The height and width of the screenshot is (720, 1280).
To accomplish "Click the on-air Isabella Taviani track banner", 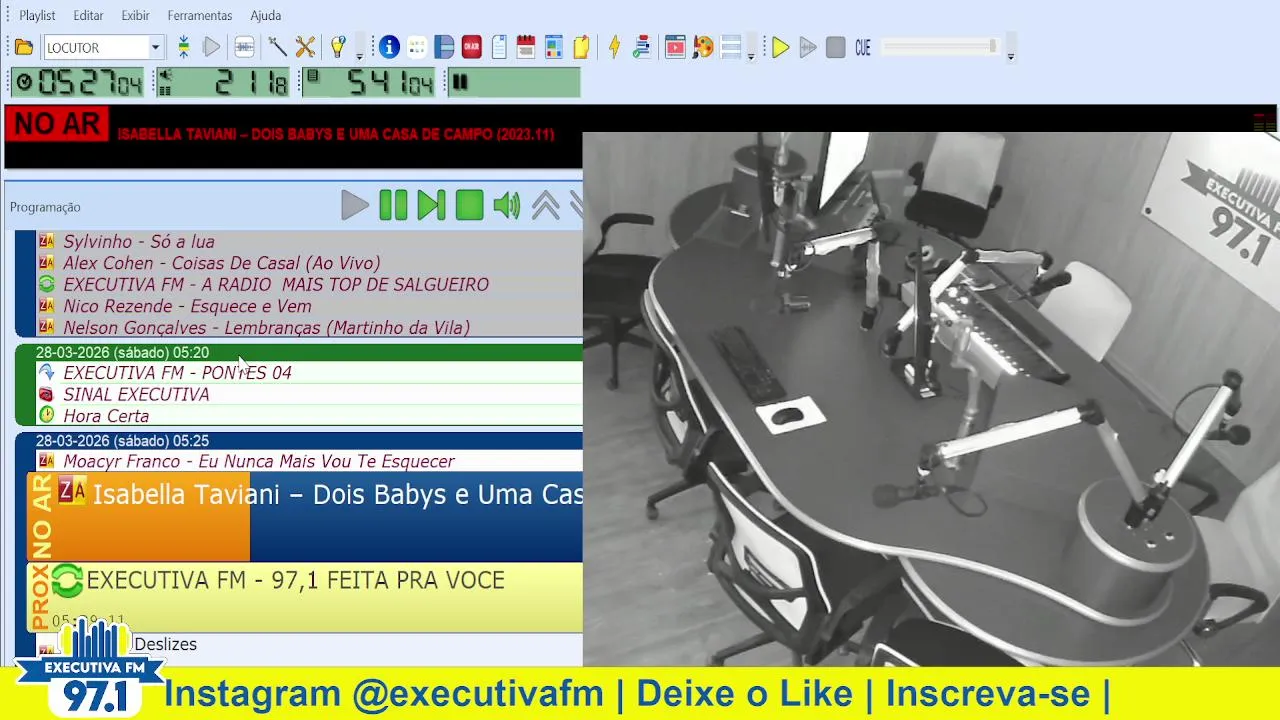I will pos(305,516).
